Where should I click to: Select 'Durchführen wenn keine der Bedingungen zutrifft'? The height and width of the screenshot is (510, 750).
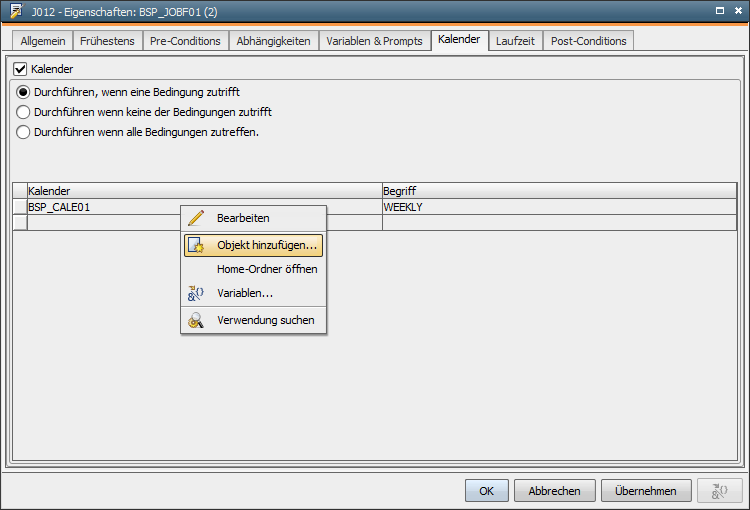[24, 112]
